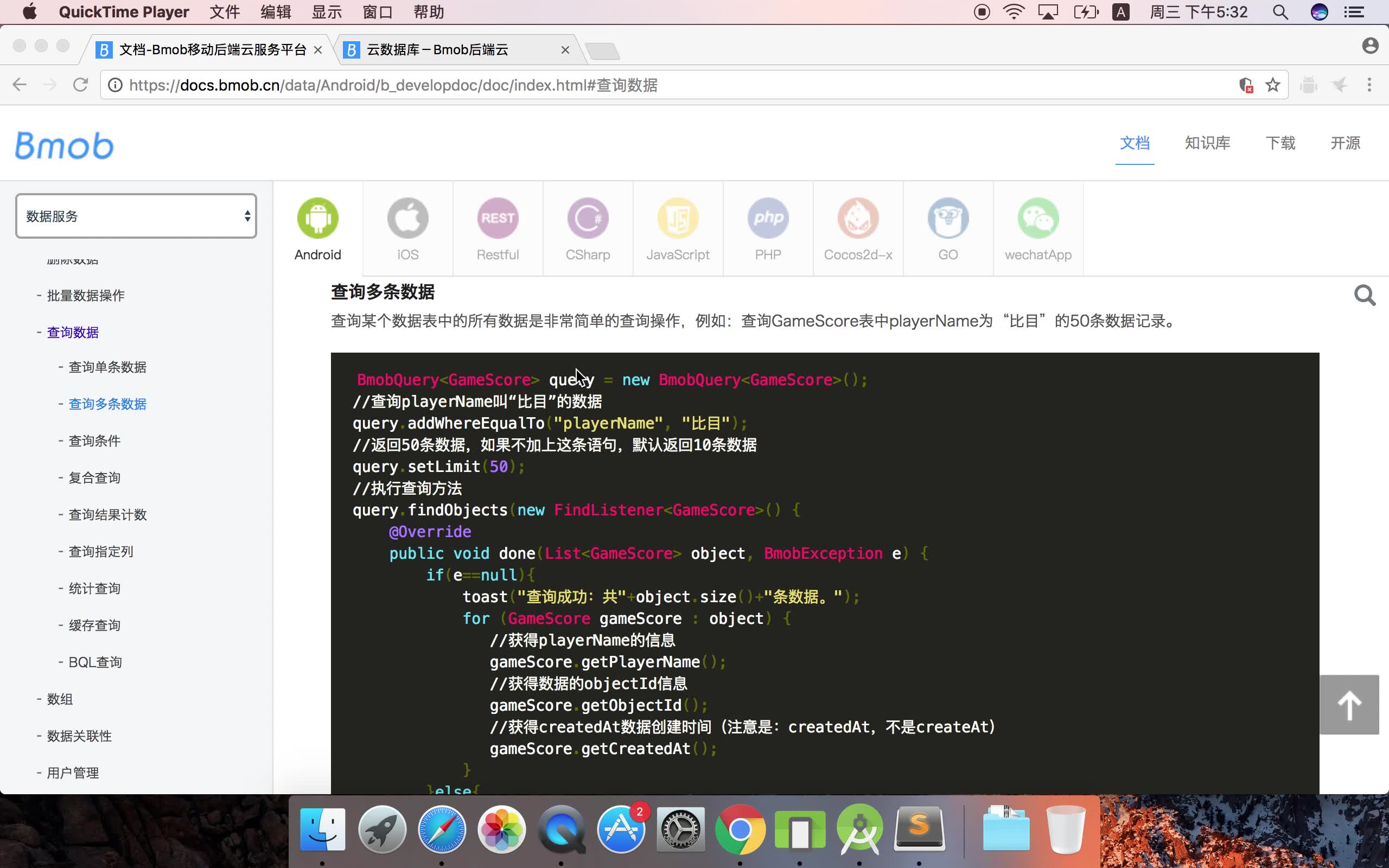Go to 查询结果计数 in the sidebar

coord(107,515)
